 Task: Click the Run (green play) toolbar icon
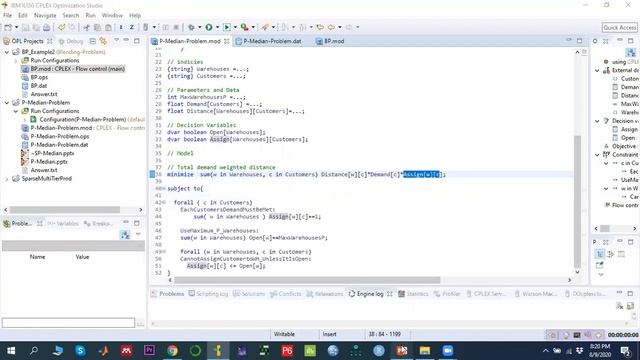pyautogui.click(x=209, y=27)
